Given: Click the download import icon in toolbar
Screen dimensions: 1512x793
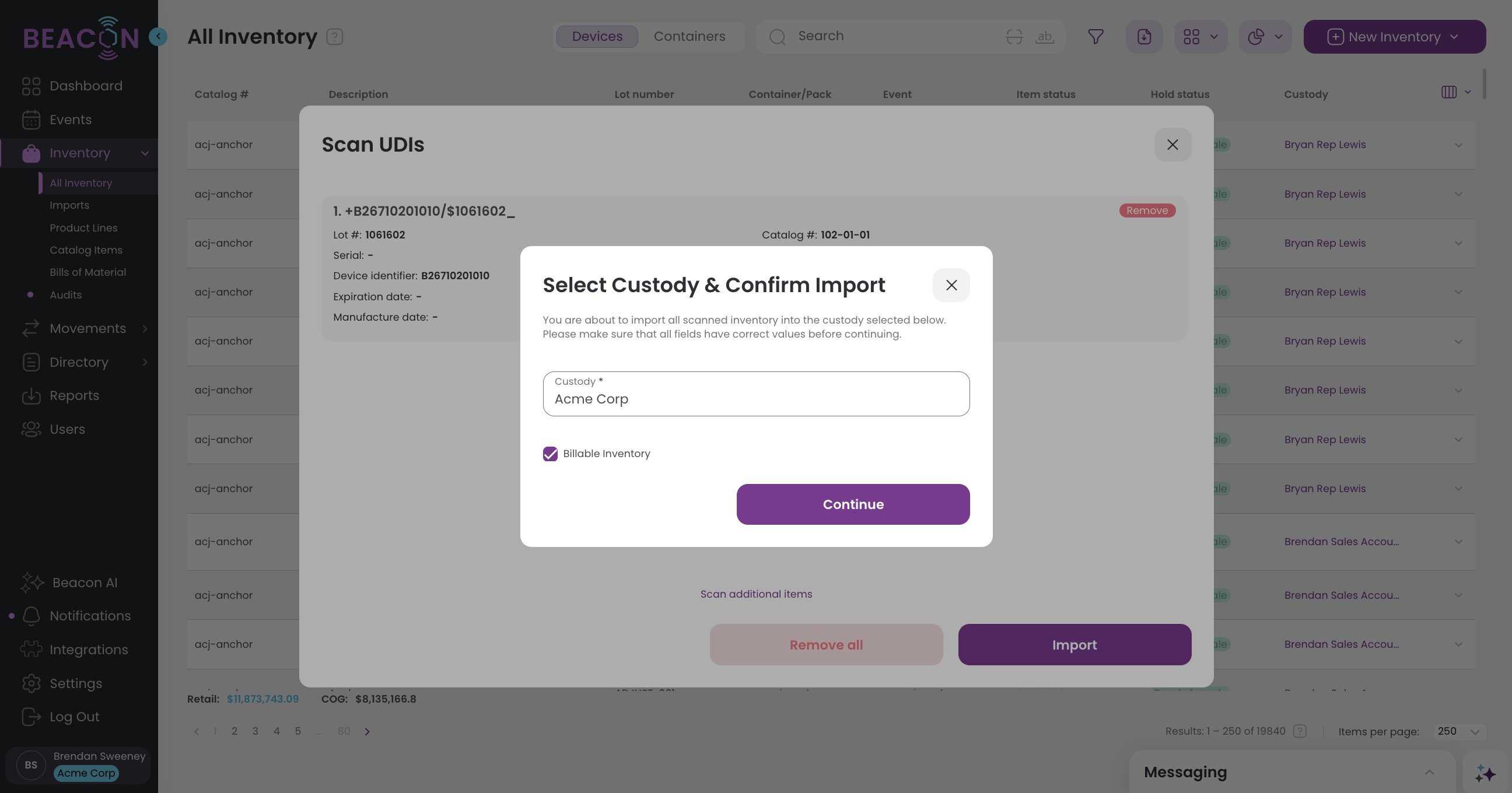Looking at the screenshot, I should pyautogui.click(x=1144, y=36).
